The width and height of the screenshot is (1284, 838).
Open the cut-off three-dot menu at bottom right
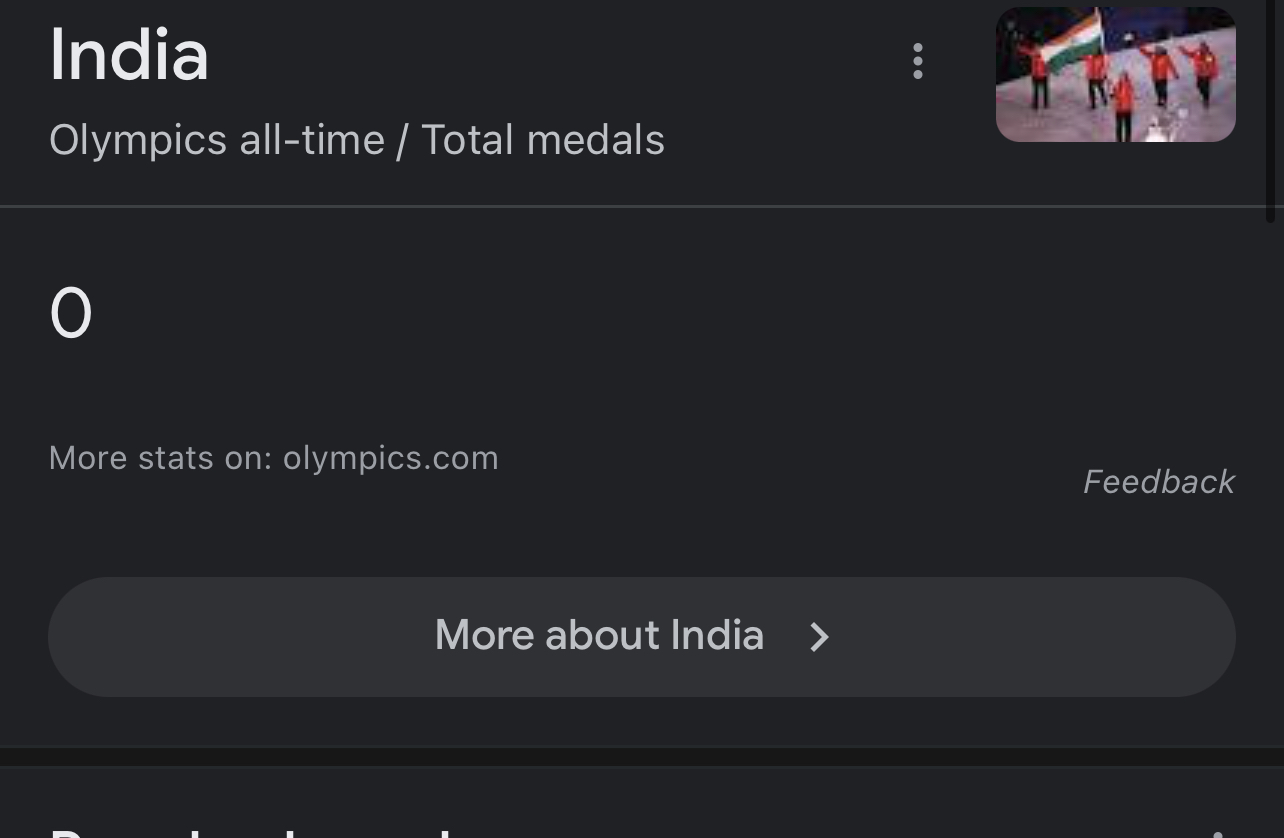[x=1218, y=833]
